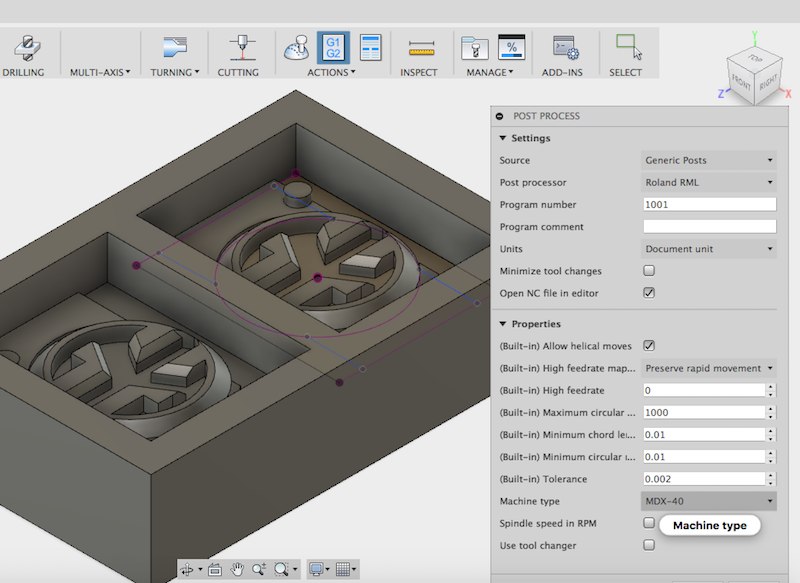Click the High feedrate value field
This screenshot has height=583, width=800.
[x=705, y=390]
